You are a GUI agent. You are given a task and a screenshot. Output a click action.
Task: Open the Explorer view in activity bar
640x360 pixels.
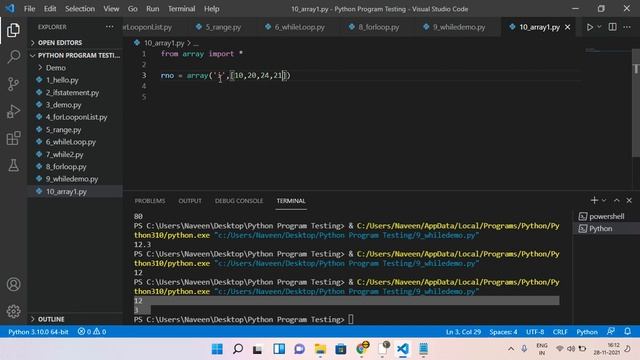(x=13, y=30)
